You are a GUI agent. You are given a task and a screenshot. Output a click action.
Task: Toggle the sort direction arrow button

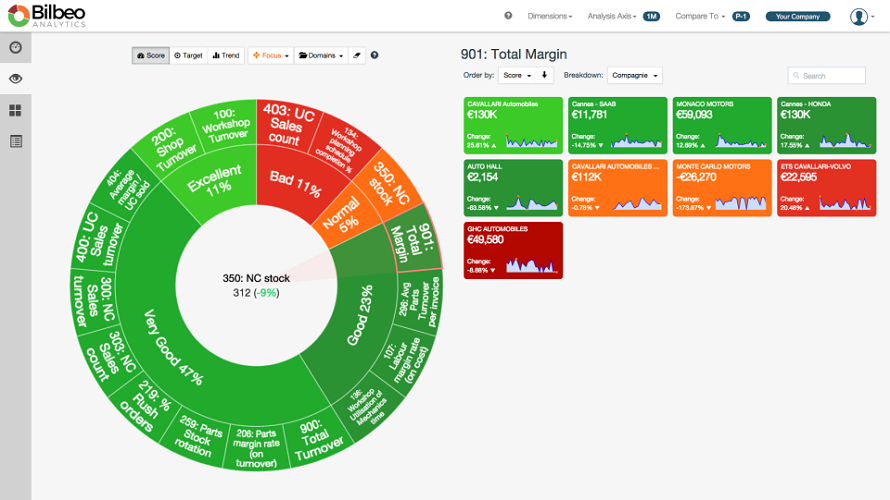click(x=544, y=75)
